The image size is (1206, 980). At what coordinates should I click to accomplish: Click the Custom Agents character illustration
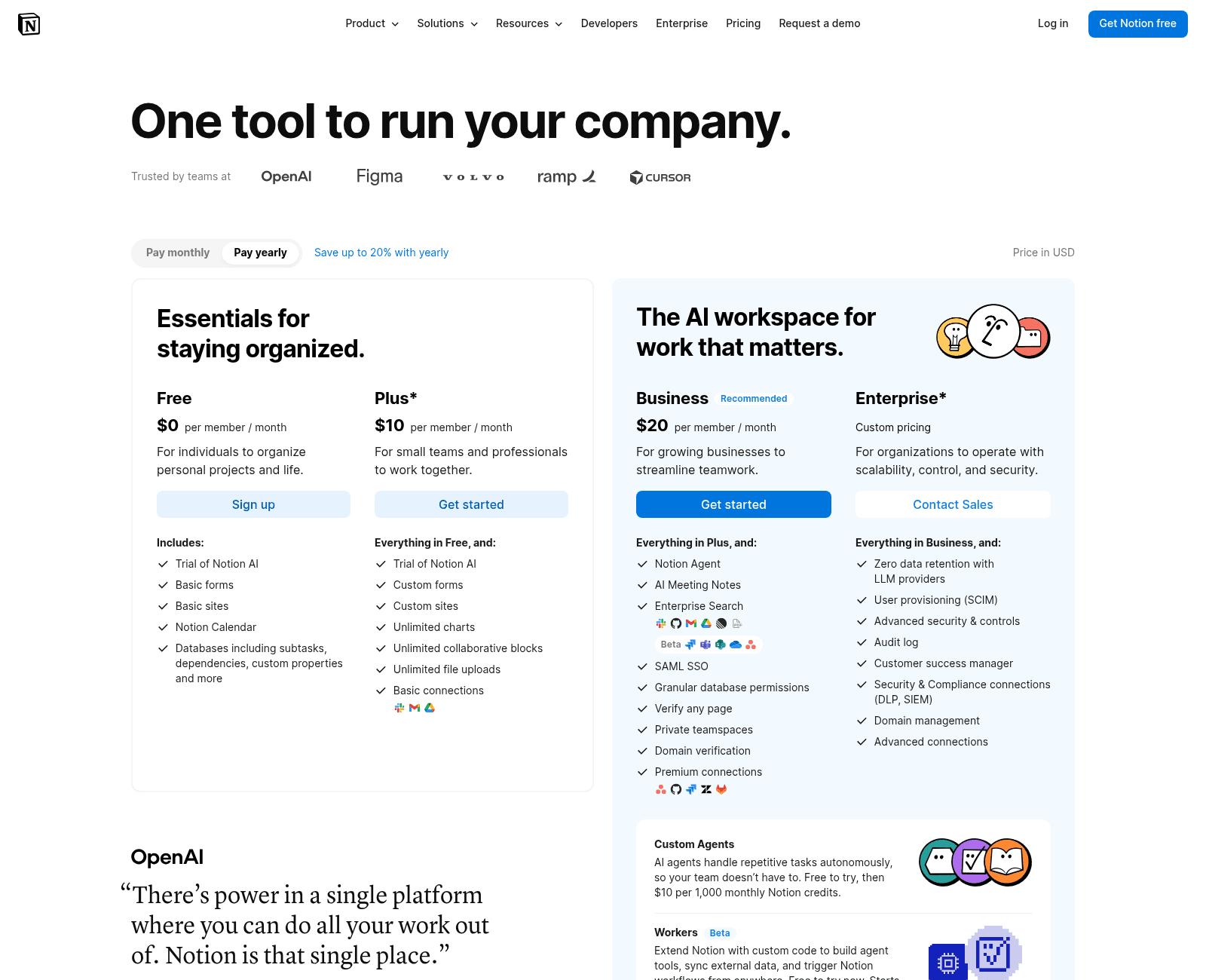click(975, 862)
